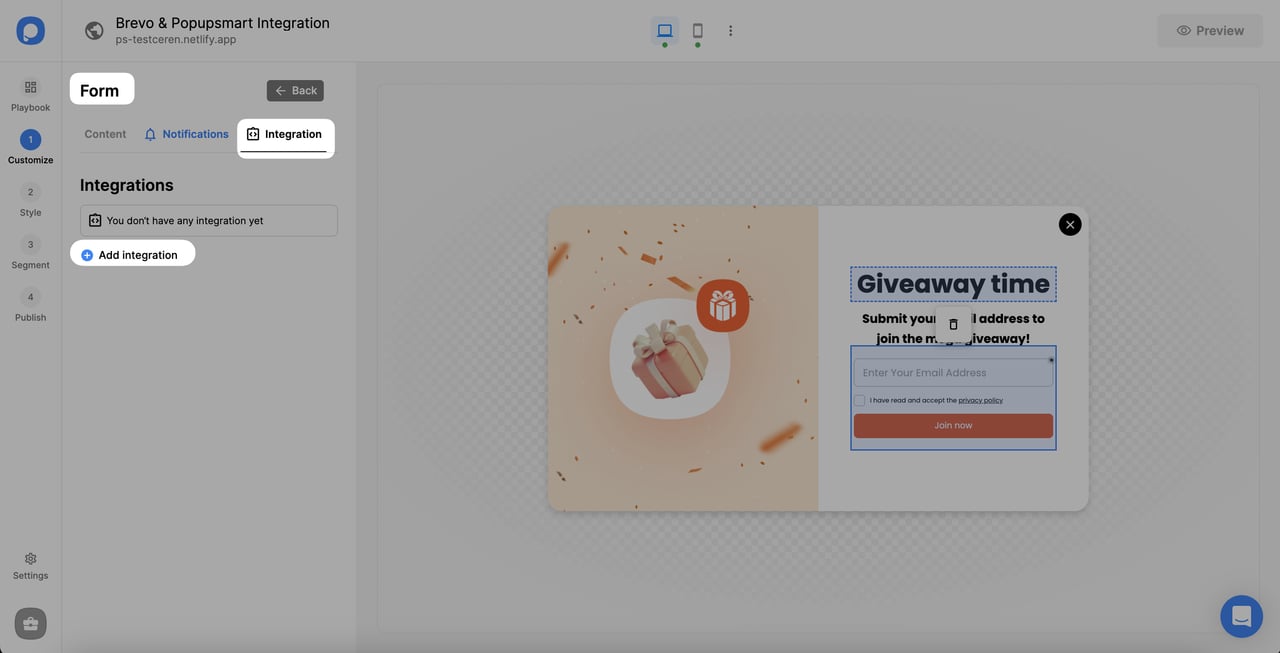1280x653 pixels.
Task: Open the Playbook panel icon
Action: 30,88
